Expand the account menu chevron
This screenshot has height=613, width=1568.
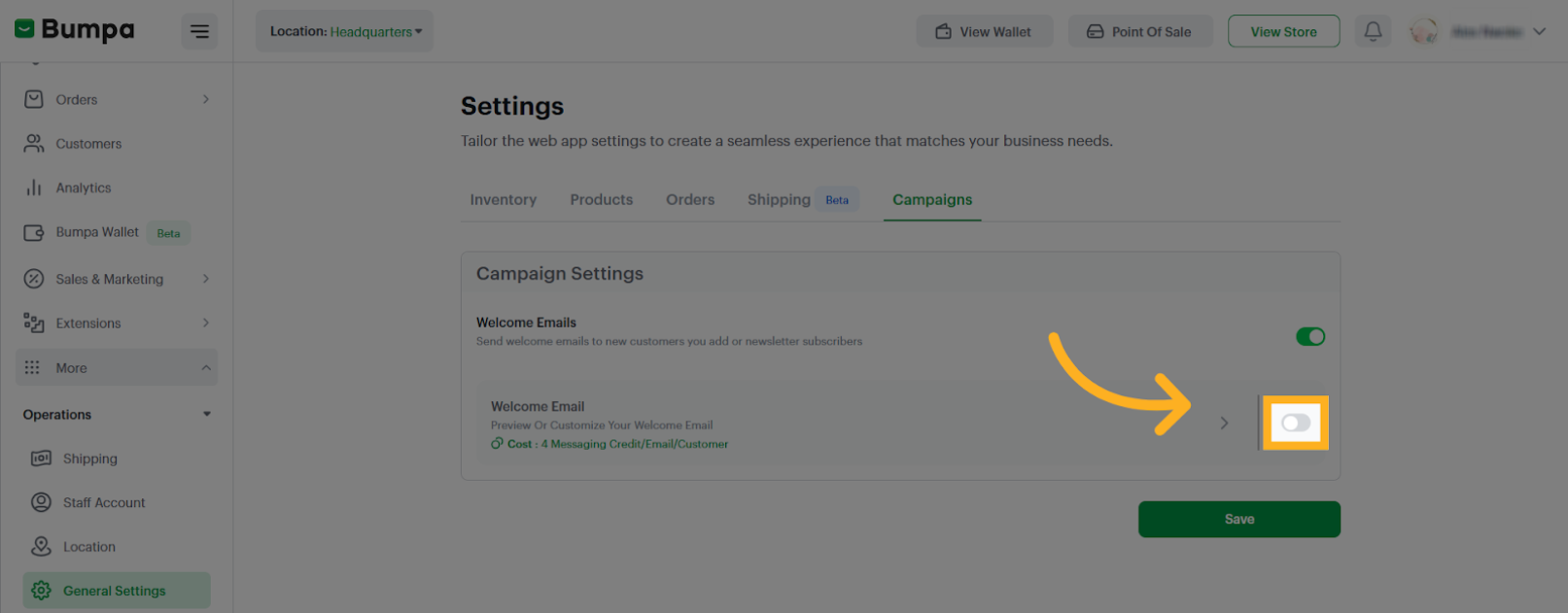coord(1539,31)
